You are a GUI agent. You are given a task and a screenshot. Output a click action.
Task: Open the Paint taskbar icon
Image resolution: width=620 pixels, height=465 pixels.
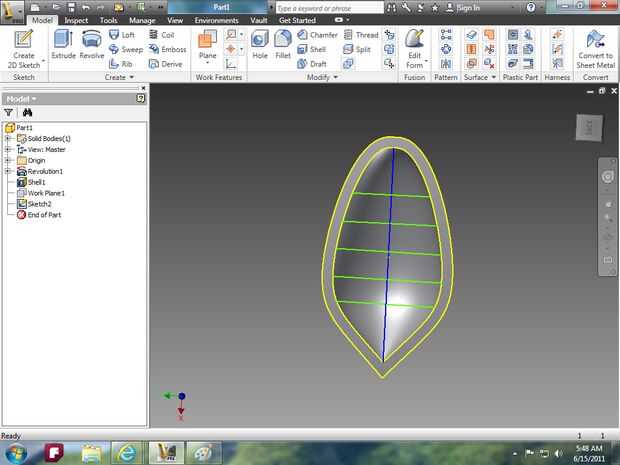pyautogui.click(x=203, y=454)
